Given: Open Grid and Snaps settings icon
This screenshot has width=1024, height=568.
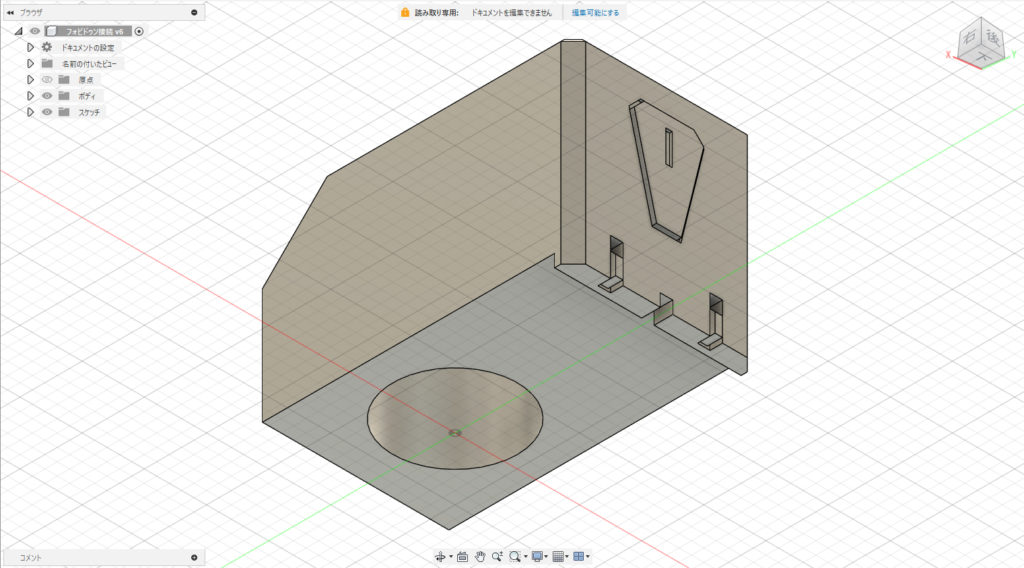Looking at the screenshot, I should 560,556.
